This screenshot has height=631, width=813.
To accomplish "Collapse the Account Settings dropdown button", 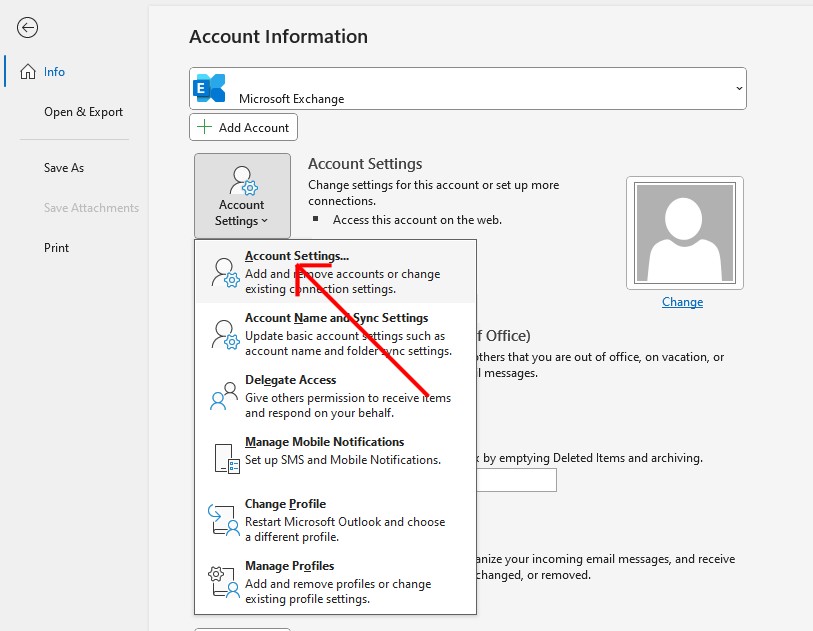I will (242, 195).
